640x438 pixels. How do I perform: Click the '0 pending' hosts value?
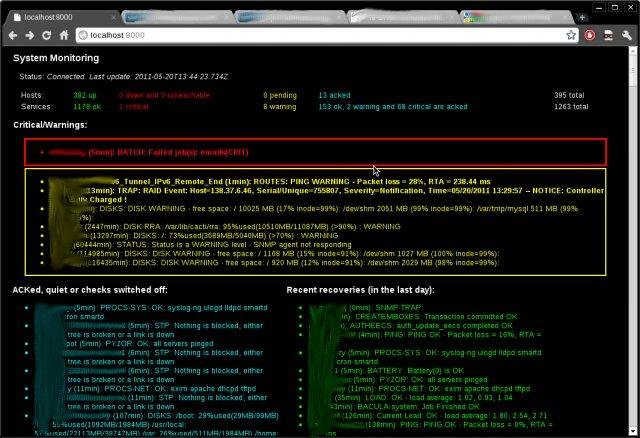pyautogui.click(x=280, y=95)
